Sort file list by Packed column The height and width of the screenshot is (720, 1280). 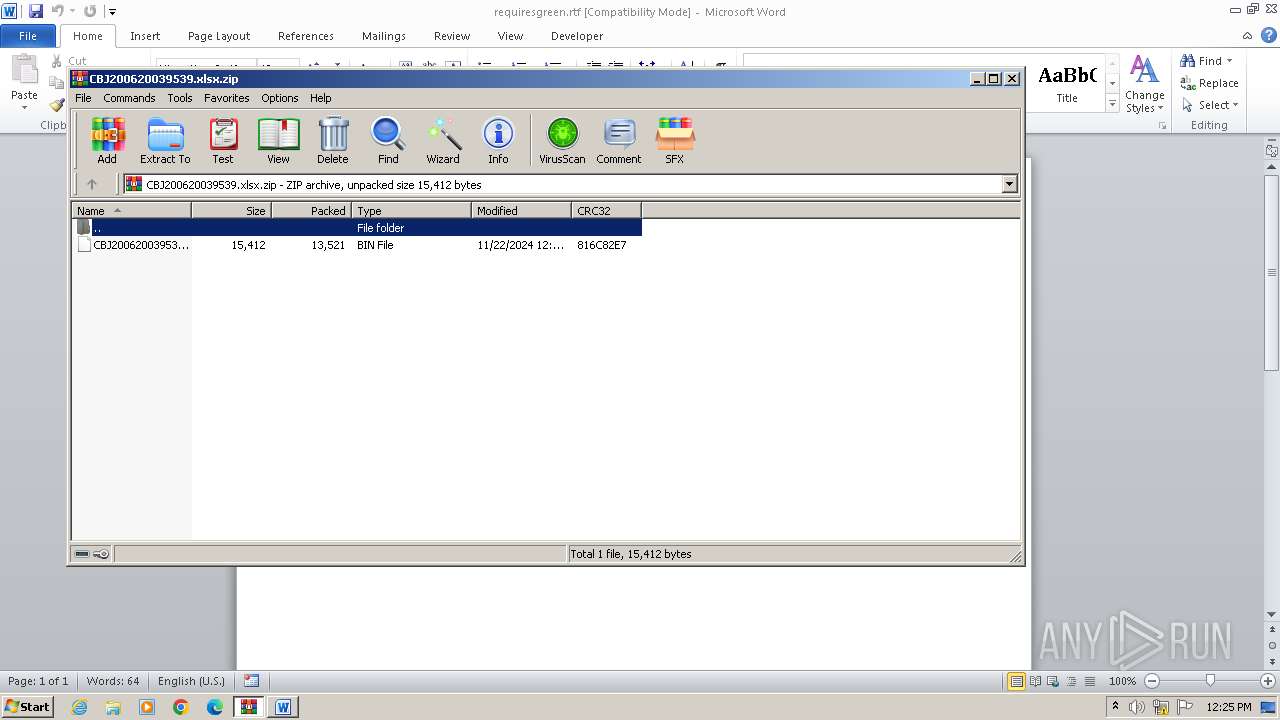click(x=311, y=210)
